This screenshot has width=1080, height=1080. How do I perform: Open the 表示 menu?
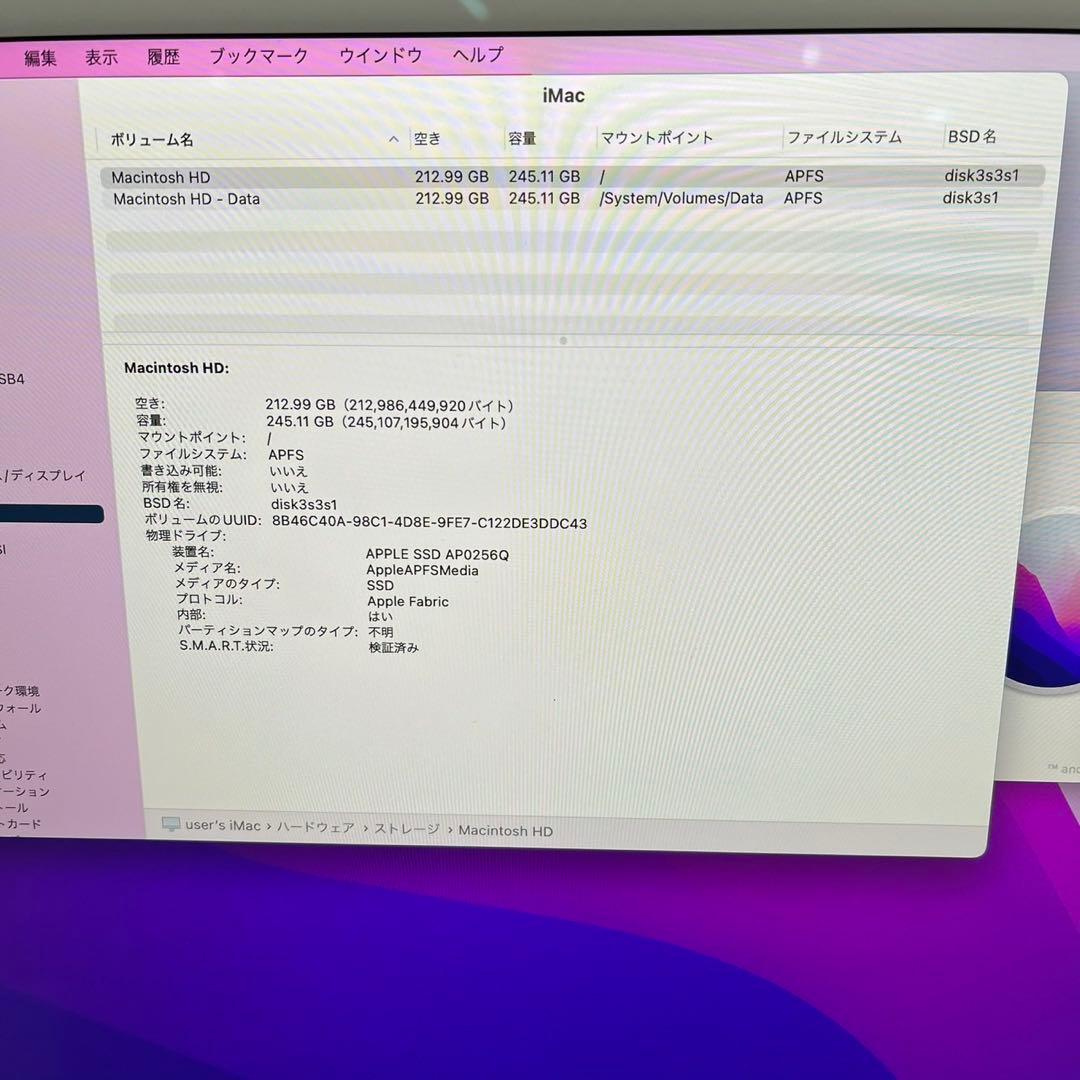click(x=100, y=56)
